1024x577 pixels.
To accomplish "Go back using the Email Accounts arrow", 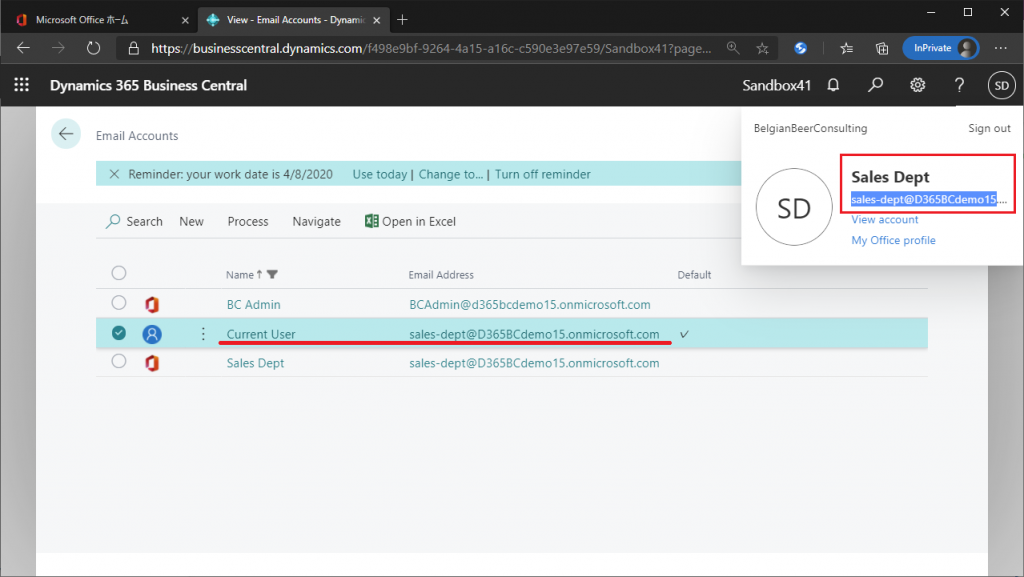I will coord(66,134).
